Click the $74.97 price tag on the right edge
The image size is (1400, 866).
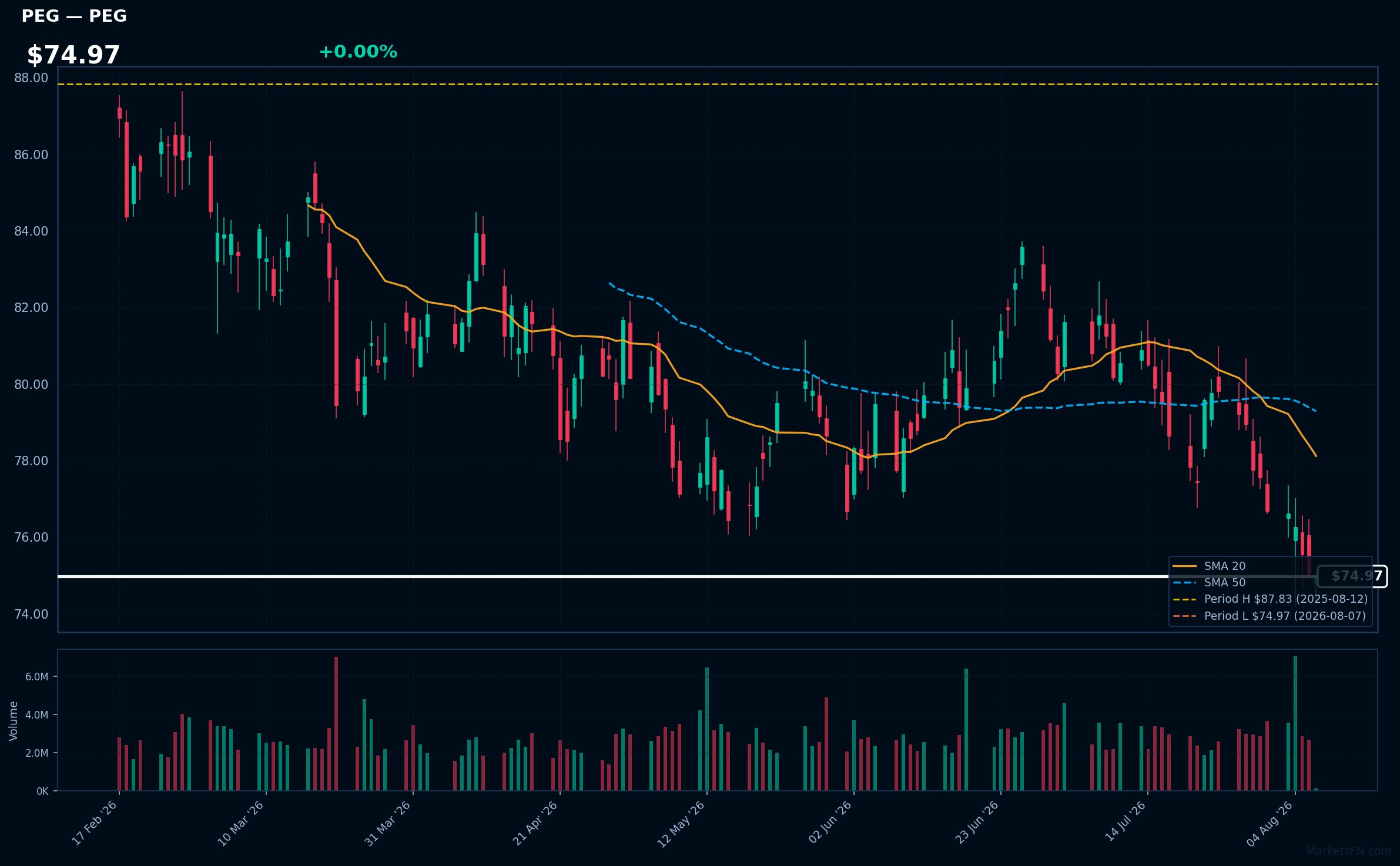pos(1352,576)
